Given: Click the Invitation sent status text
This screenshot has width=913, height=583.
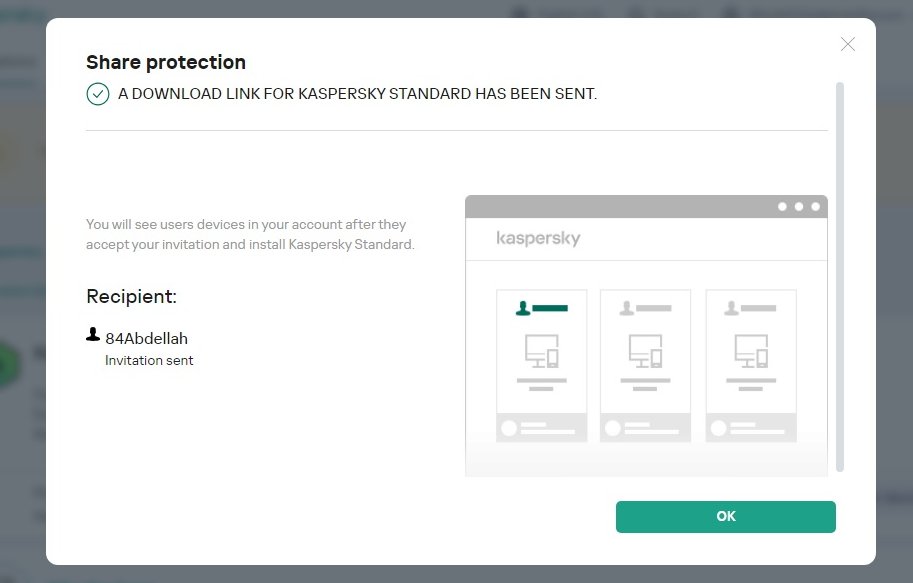Looking at the screenshot, I should pos(149,360).
